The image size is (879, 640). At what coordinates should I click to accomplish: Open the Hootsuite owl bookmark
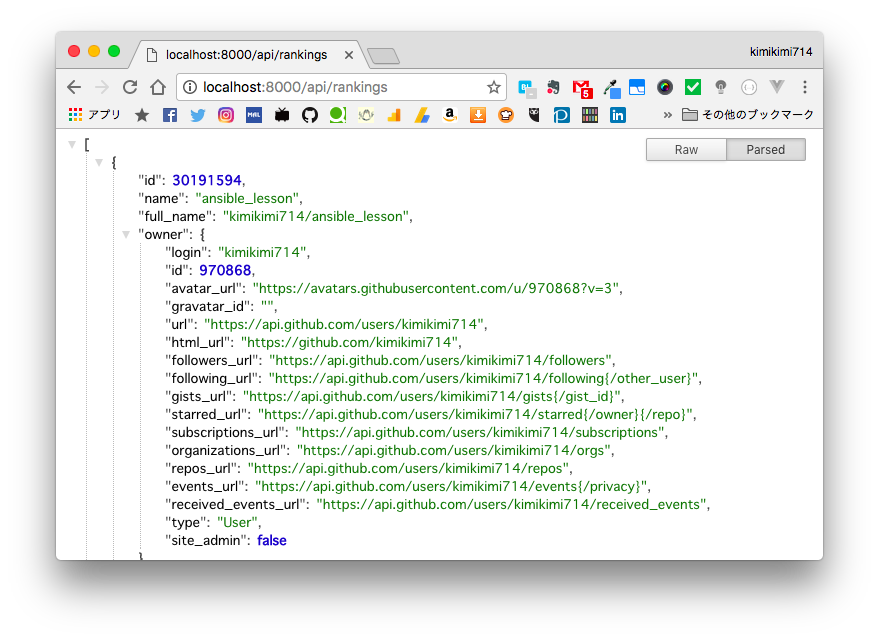point(534,115)
